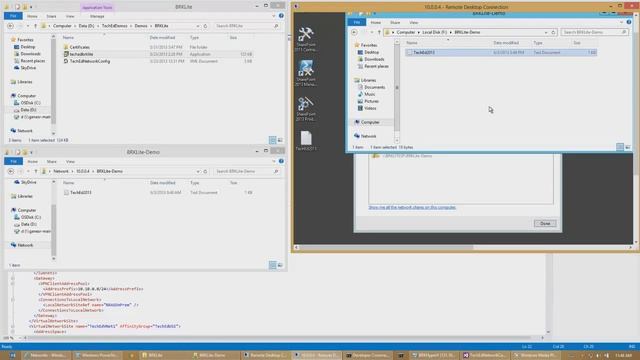Open the Share ribbon tab in BRXLite window

(51, 16)
